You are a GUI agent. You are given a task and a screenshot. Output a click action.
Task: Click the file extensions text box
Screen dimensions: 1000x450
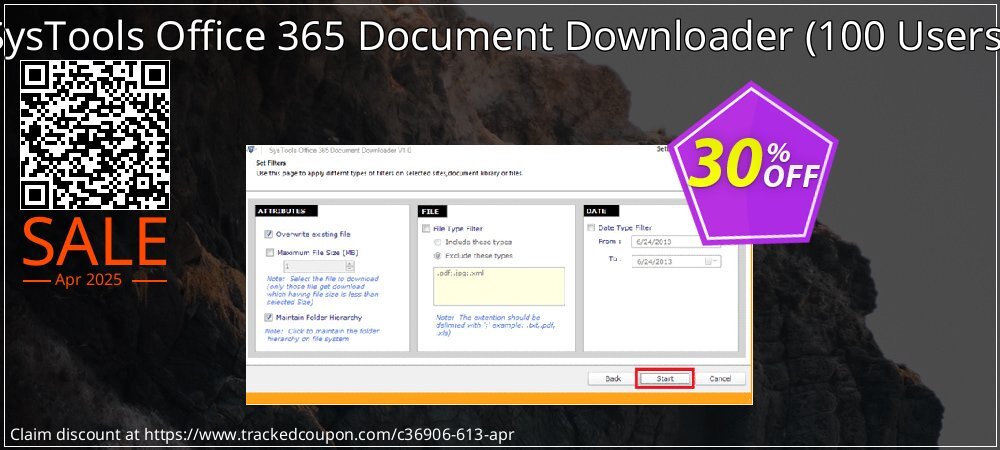pyautogui.click(x=499, y=286)
